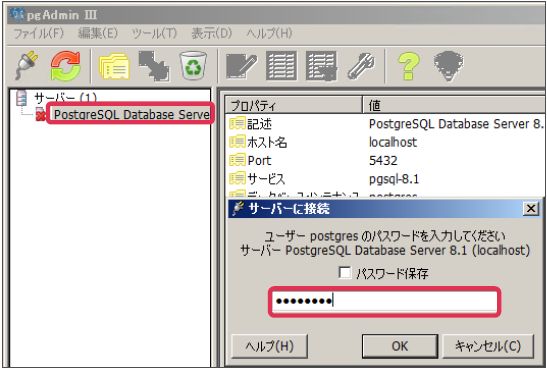
Task: Click the ホスト名 property row icon
Action: 237,142
